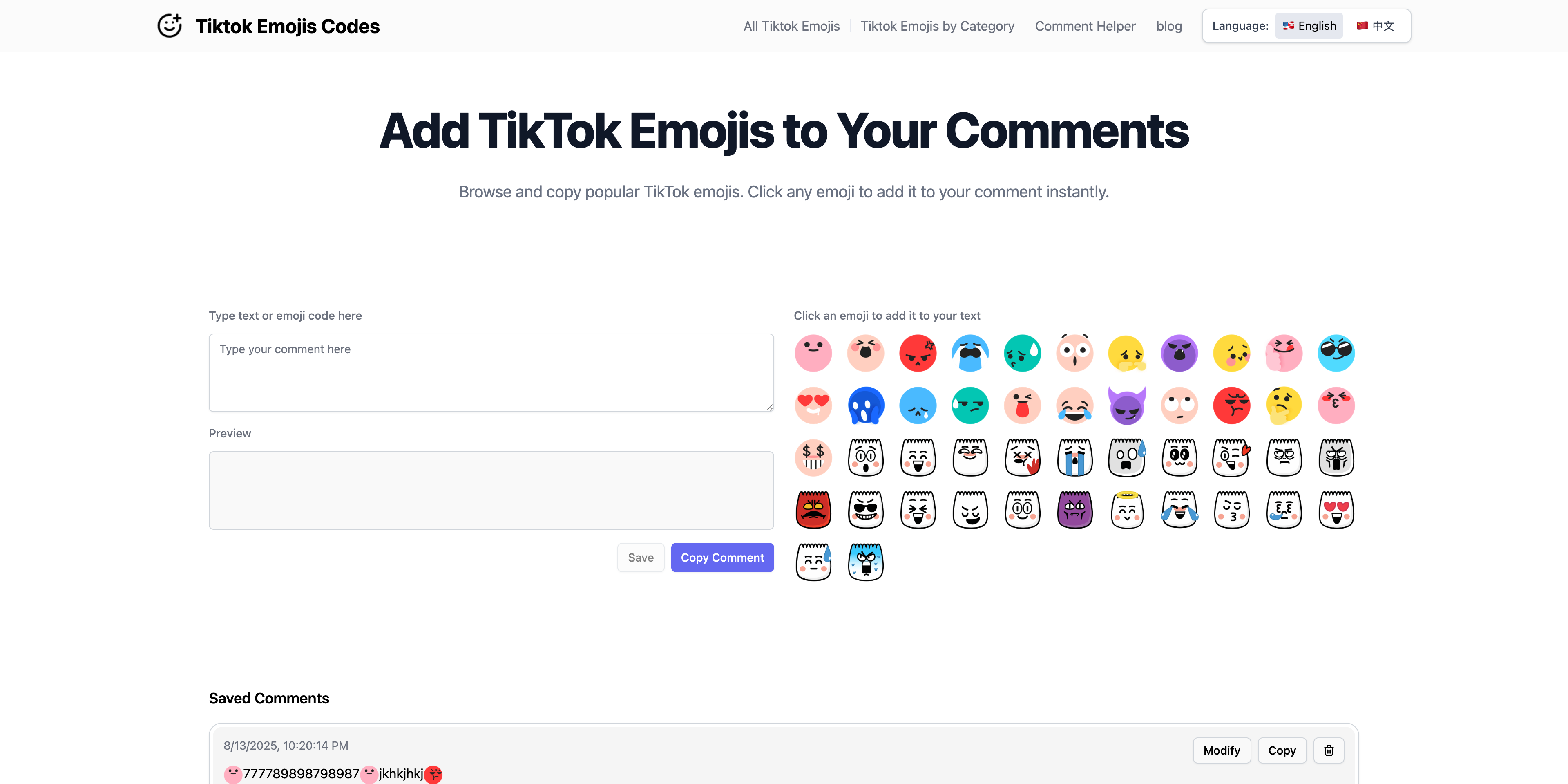1568x784 pixels.
Task: Go to Tiktok Emojis by Category
Action: coord(937,26)
